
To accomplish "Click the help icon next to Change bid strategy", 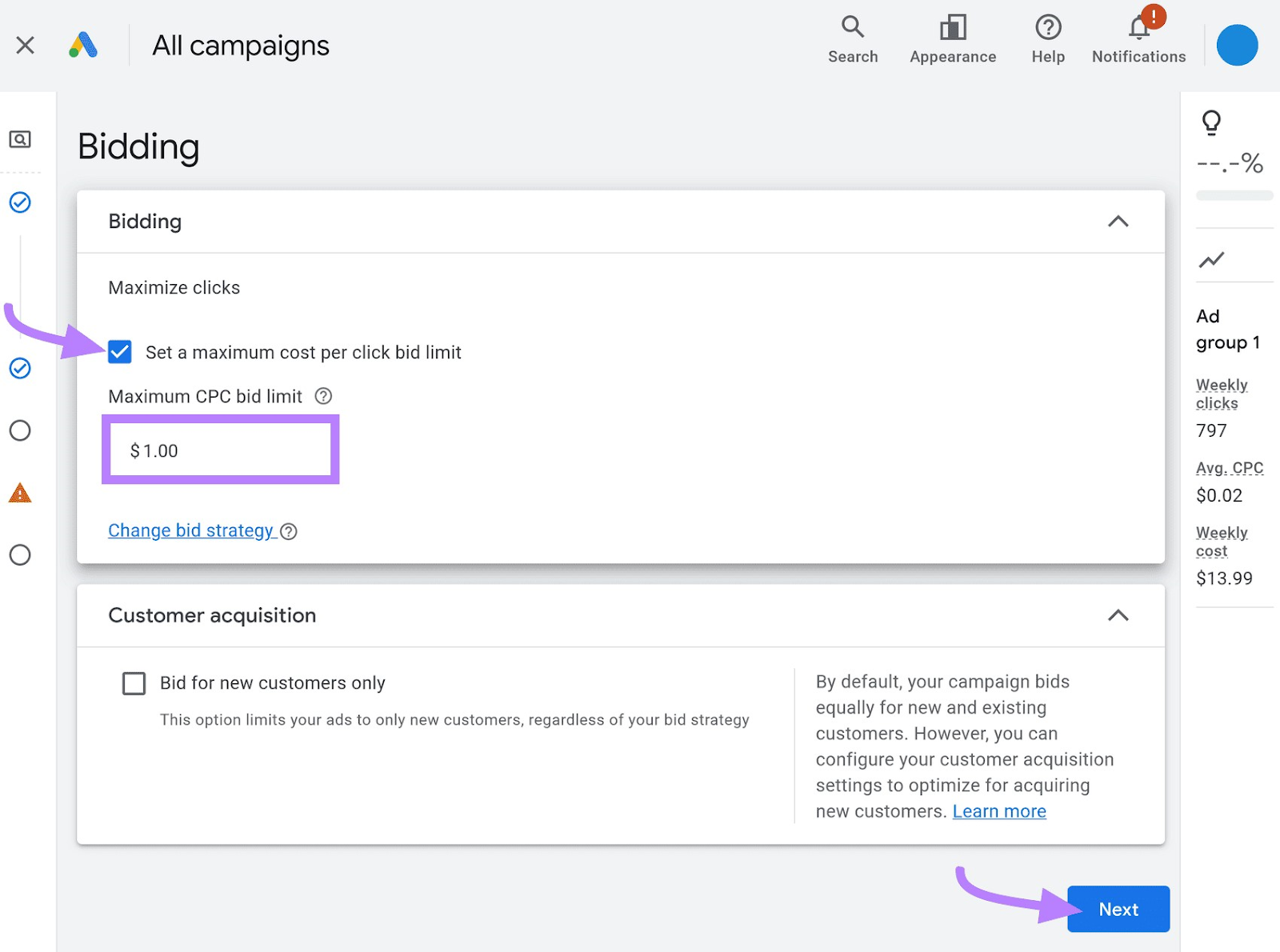I will click(289, 530).
